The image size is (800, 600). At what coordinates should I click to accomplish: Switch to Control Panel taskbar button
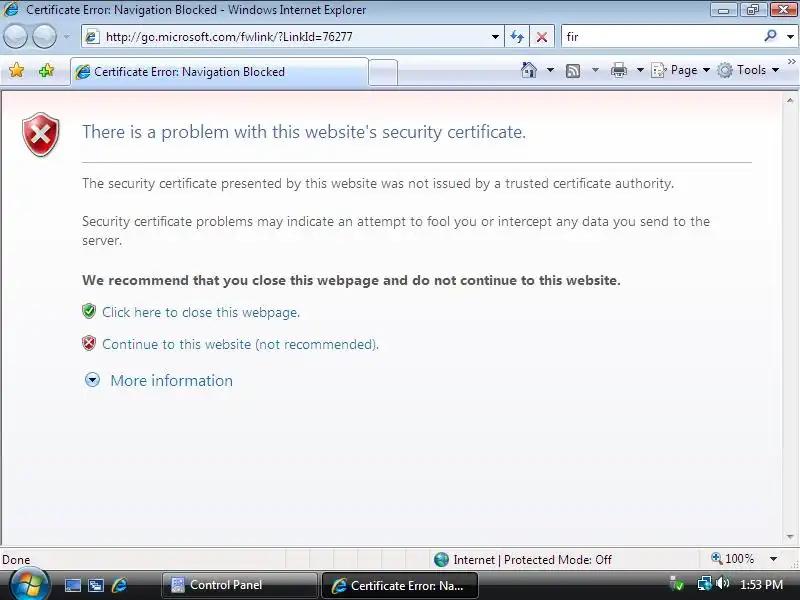[239, 585]
